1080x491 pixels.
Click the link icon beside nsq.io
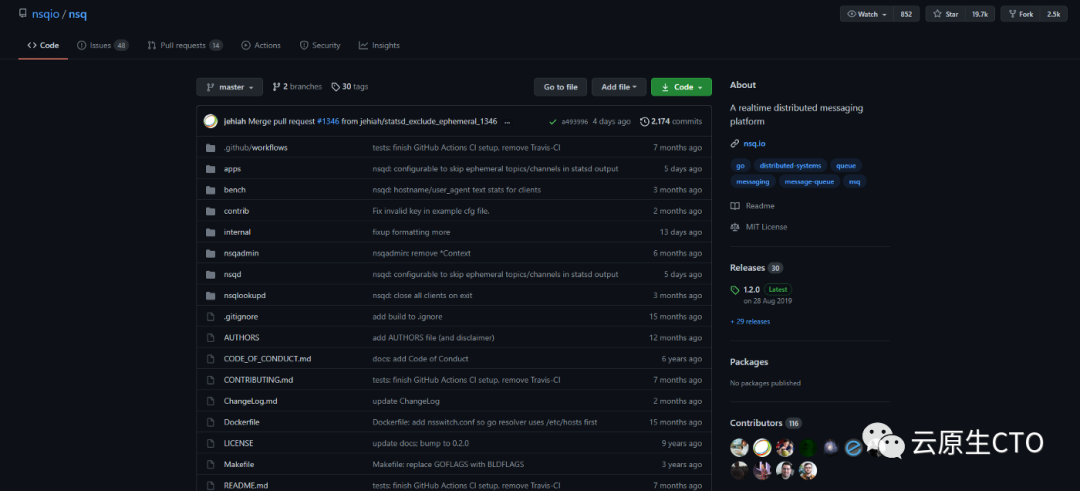(x=735, y=144)
